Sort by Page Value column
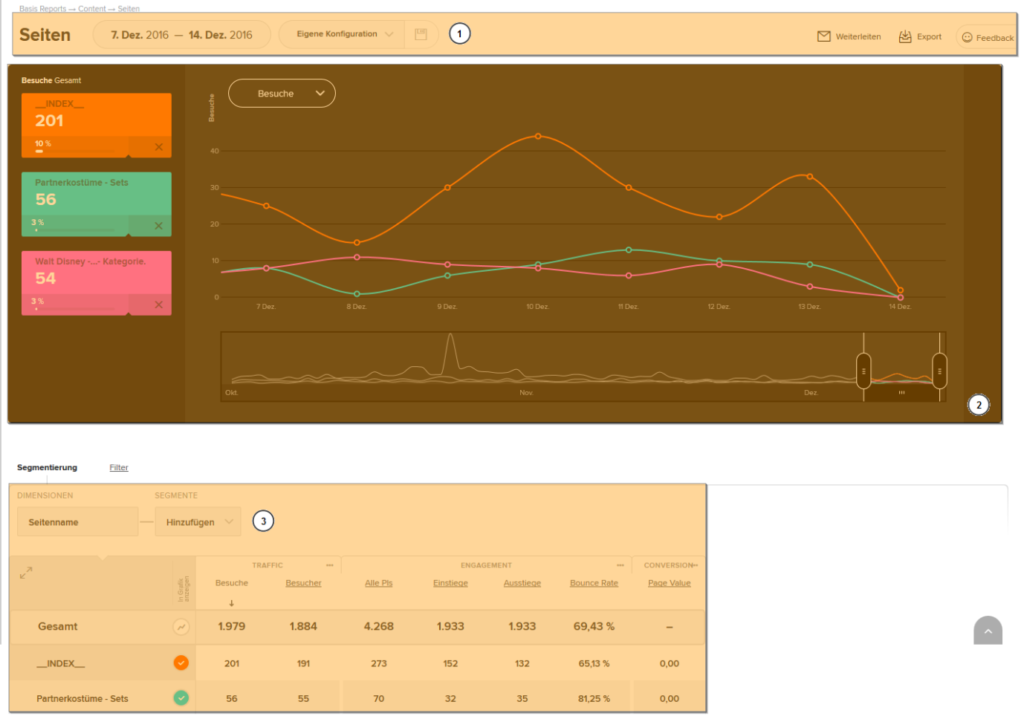This screenshot has width=1024, height=719. tap(669, 583)
